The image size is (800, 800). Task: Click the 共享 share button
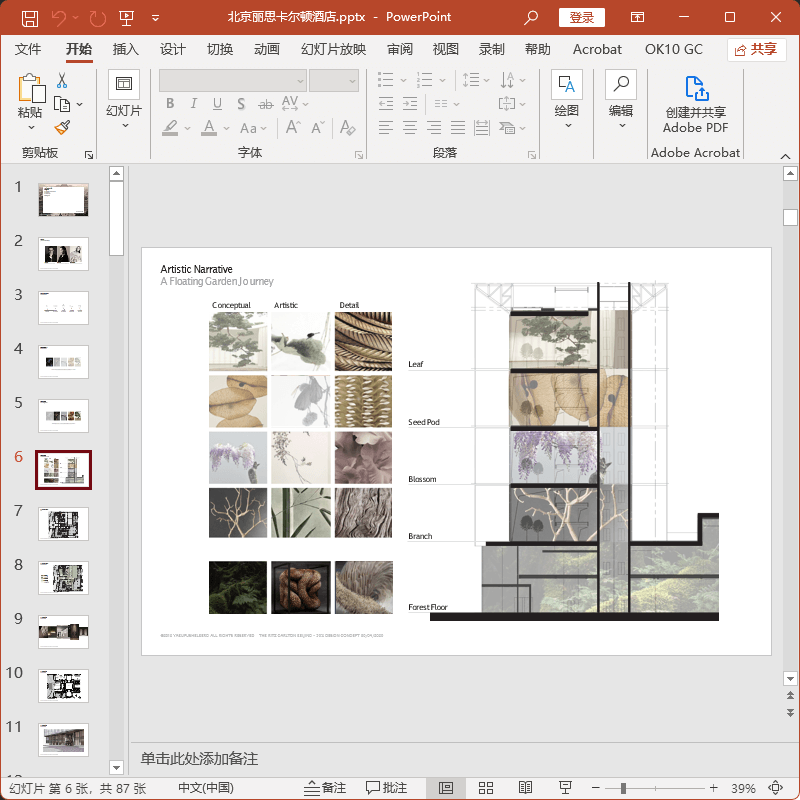(756, 49)
